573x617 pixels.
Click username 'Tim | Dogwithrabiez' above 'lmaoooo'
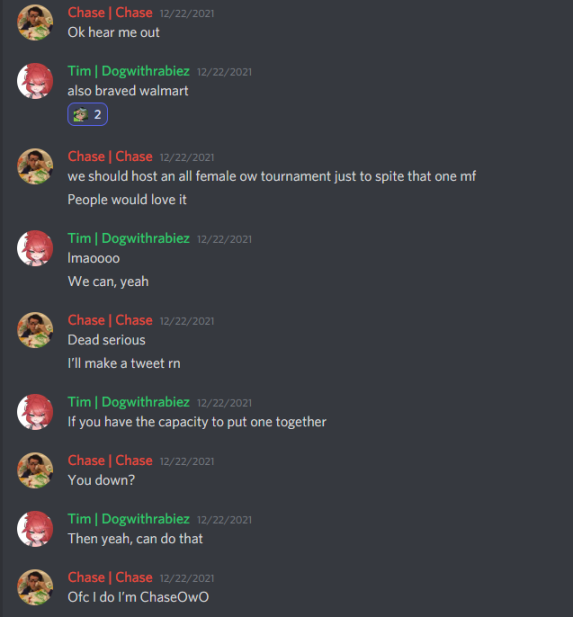click(x=129, y=238)
